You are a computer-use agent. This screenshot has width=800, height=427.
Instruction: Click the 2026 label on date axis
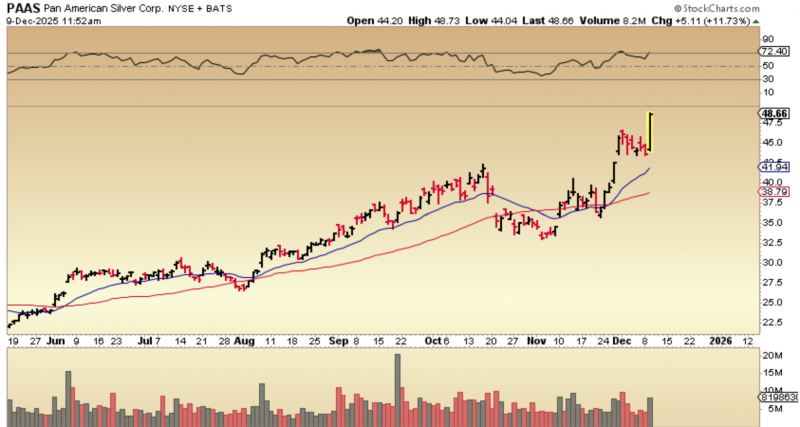click(720, 341)
